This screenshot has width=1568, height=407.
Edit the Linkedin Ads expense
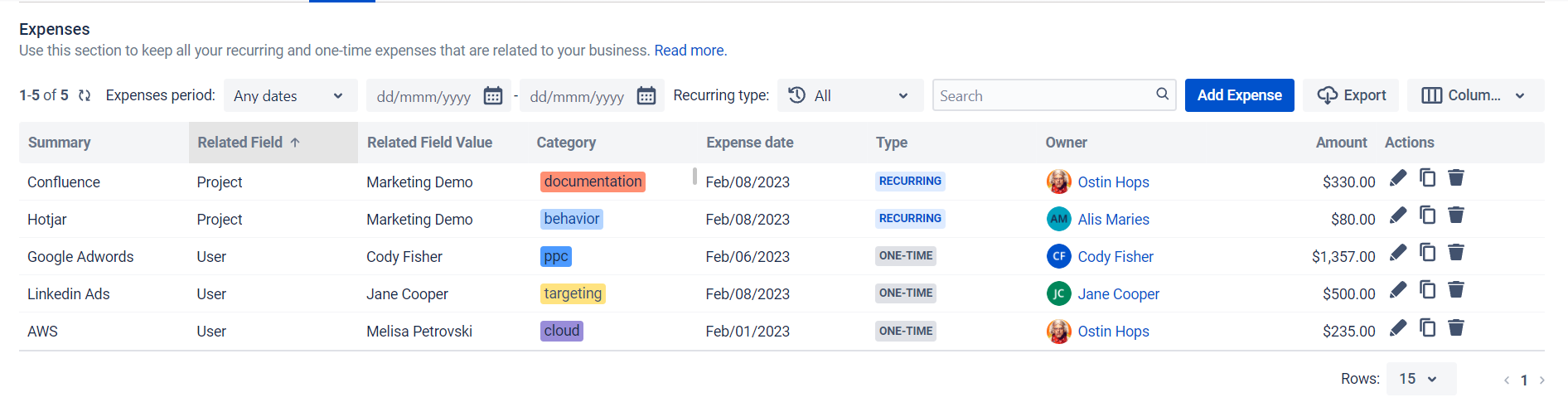[x=1398, y=290]
